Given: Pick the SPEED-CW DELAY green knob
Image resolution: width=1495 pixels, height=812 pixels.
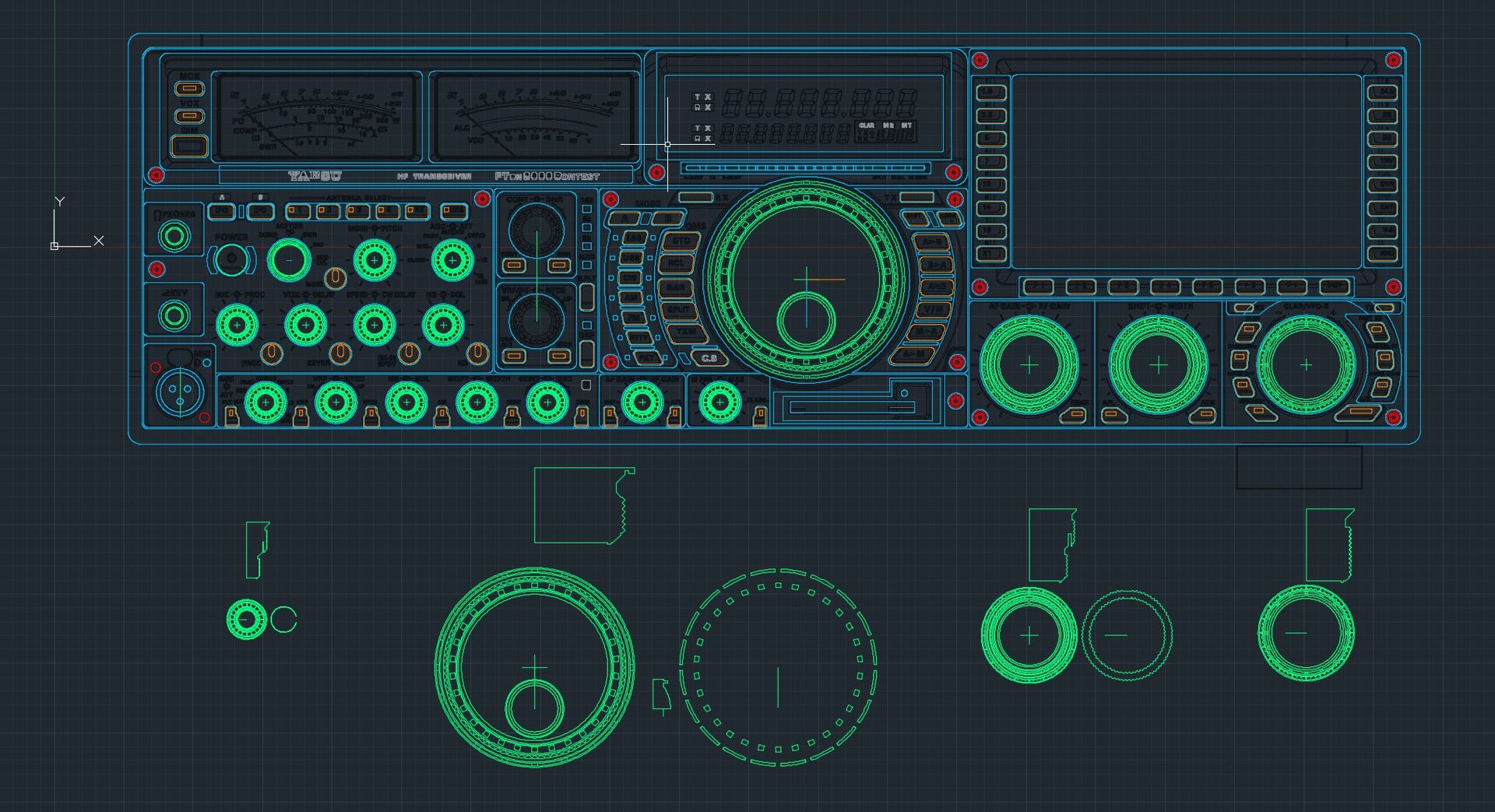Looking at the screenshot, I should (x=375, y=325).
